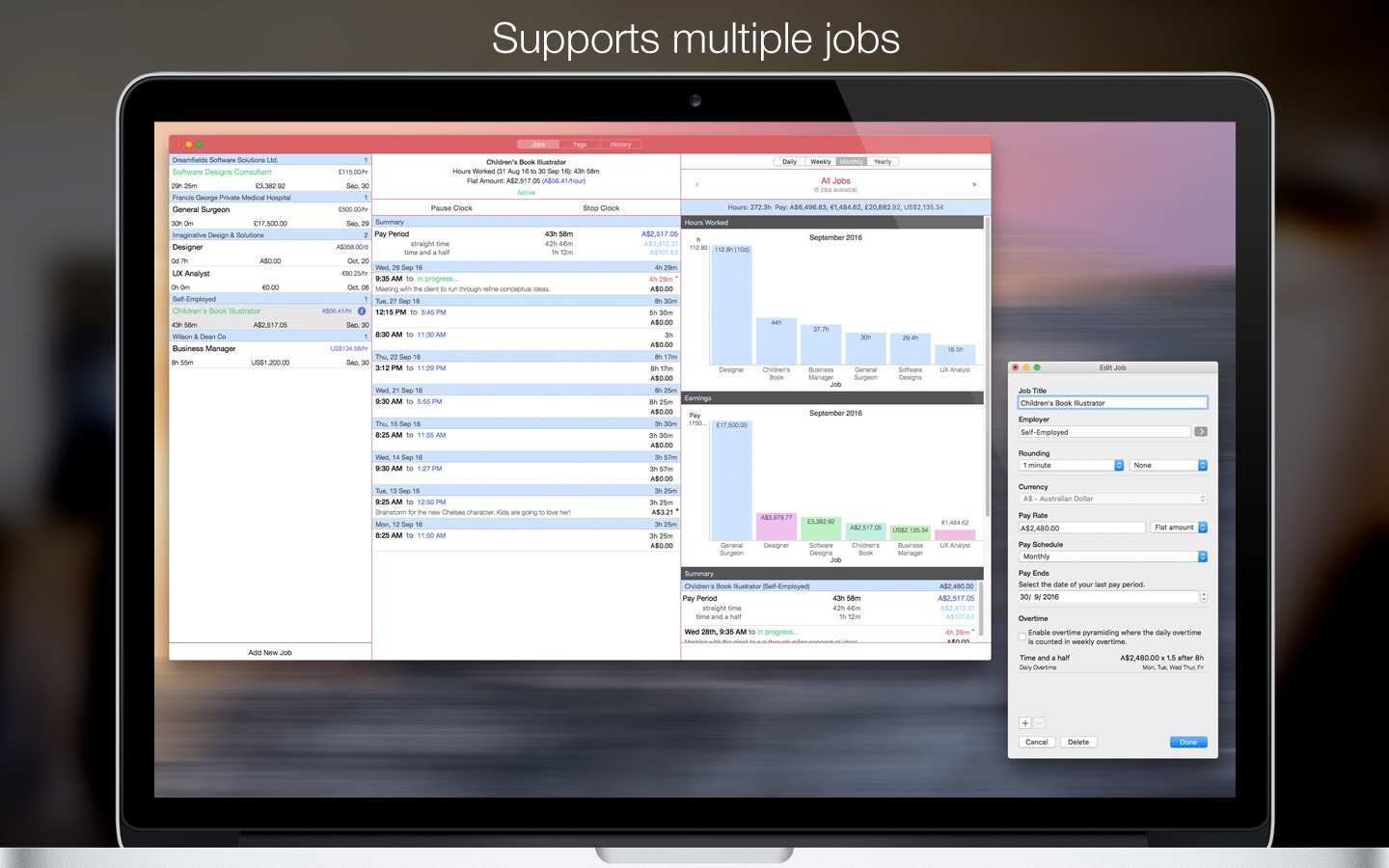The image size is (1389, 868).
Task: Click the Pay Ends date field
Action: pyautogui.click(x=1108, y=597)
